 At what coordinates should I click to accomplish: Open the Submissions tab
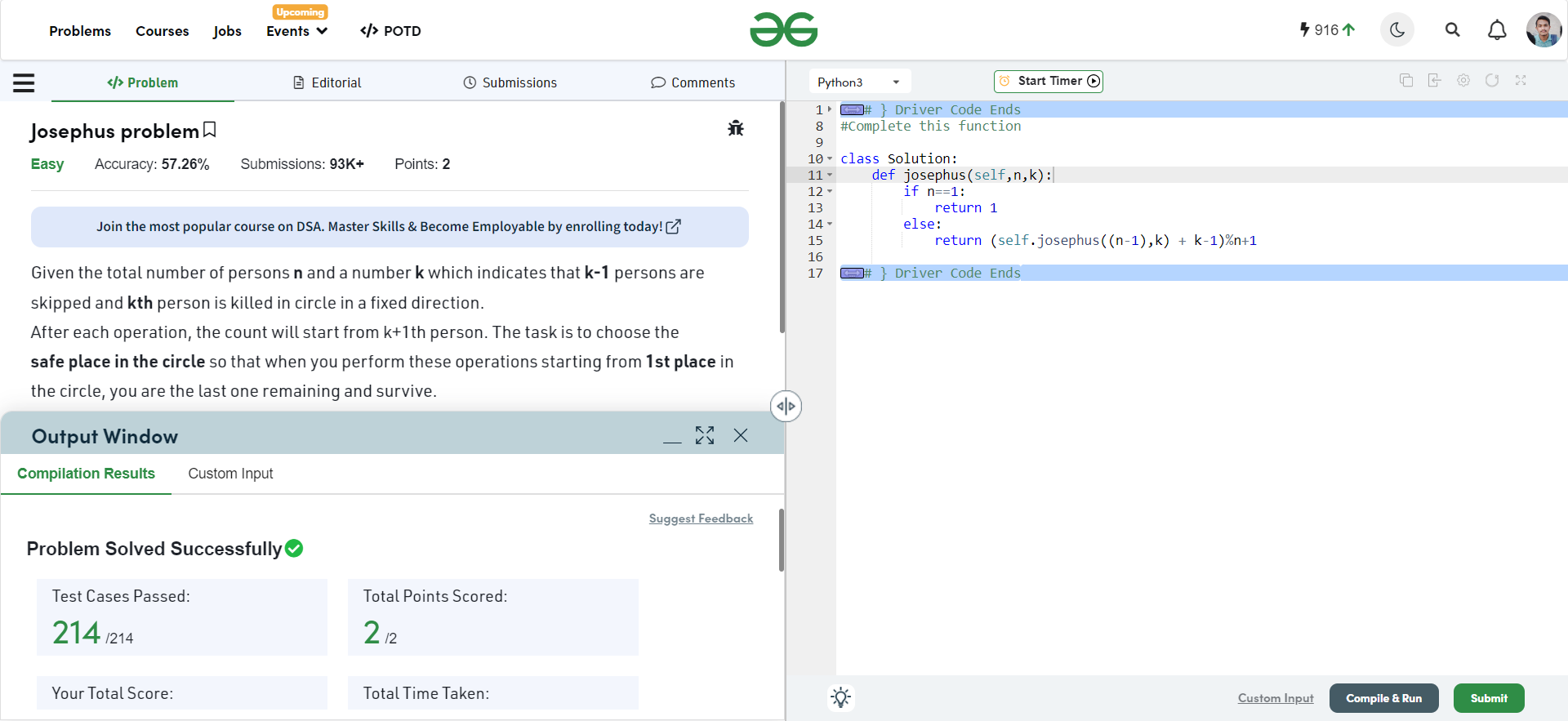510,82
